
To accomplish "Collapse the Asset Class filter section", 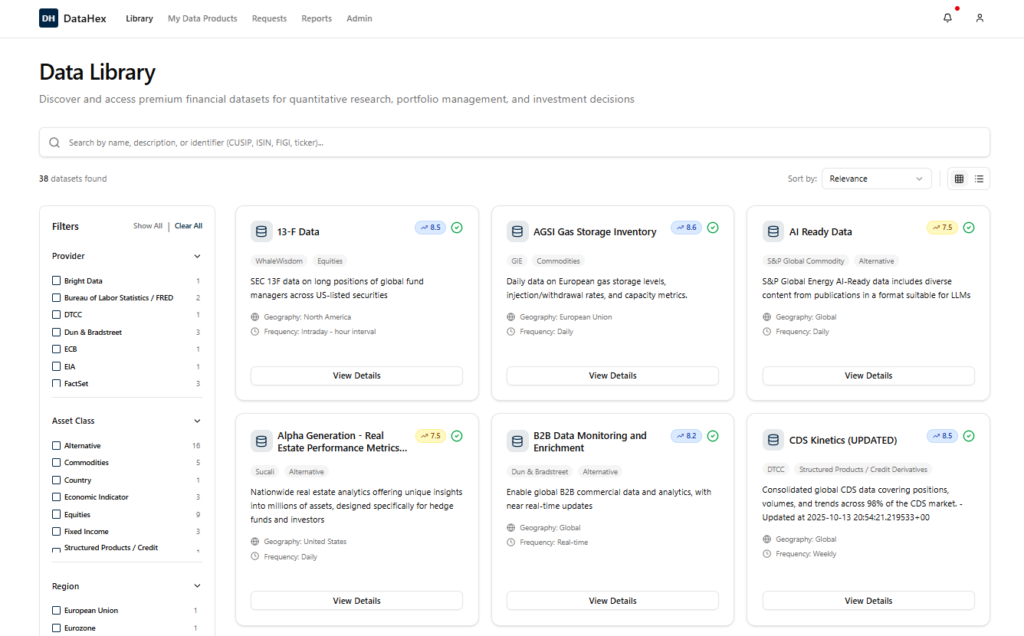I will 197,421.
